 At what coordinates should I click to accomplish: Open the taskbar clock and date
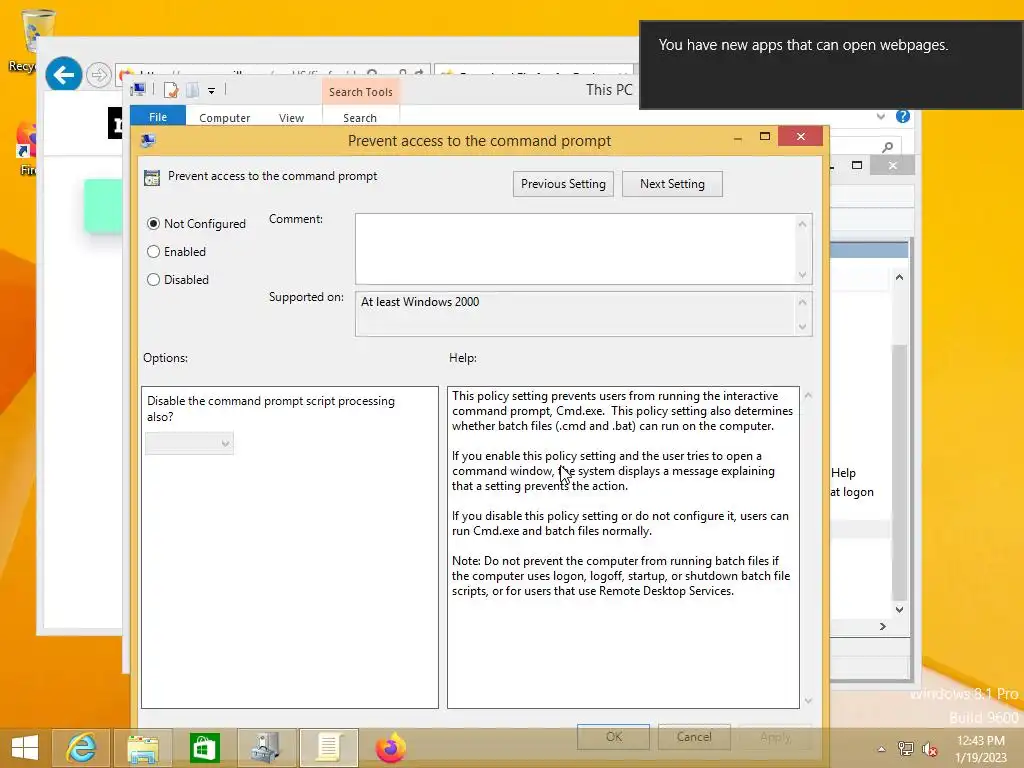coord(980,749)
